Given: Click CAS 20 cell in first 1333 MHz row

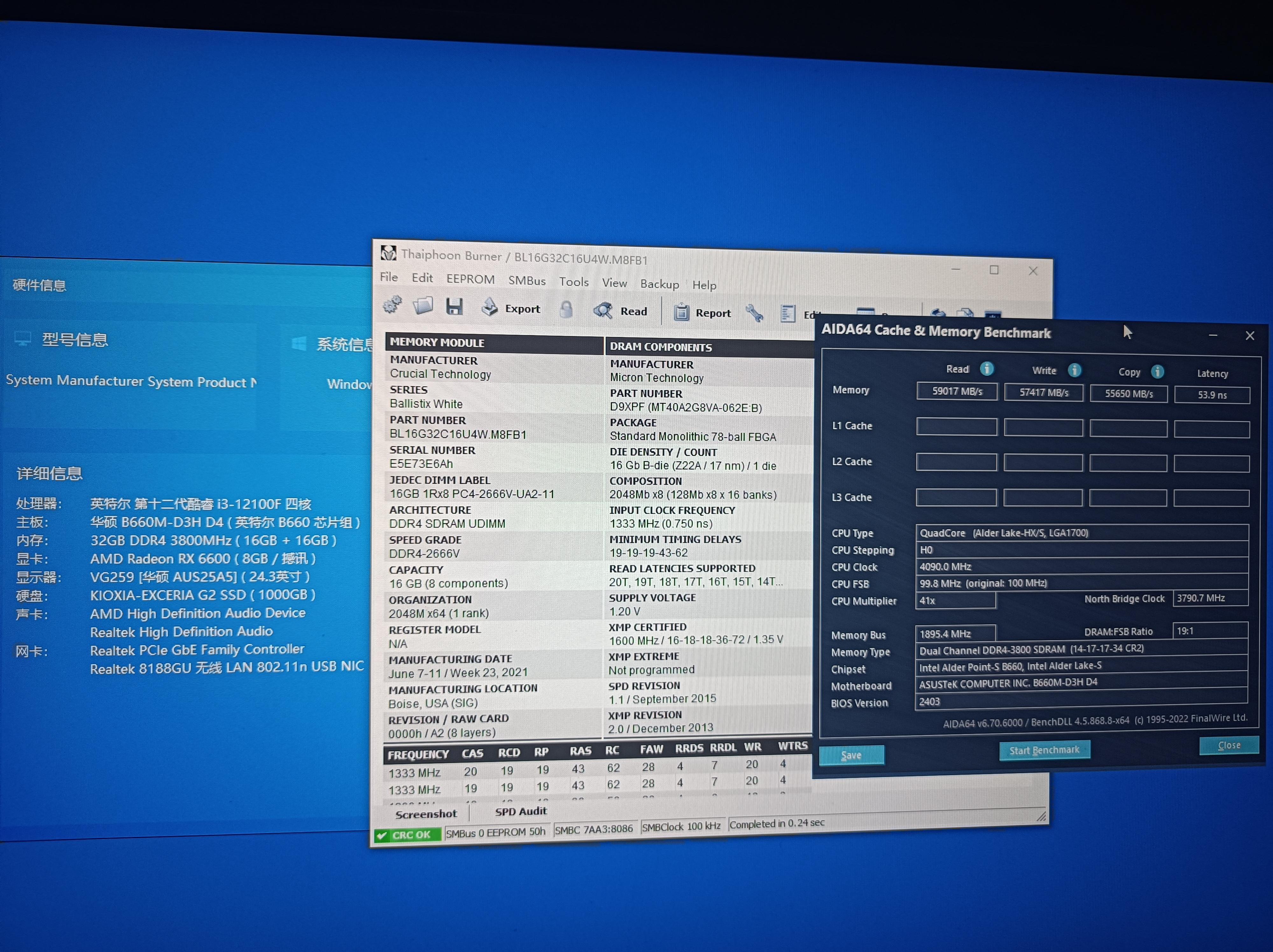Looking at the screenshot, I should pyautogui.click(x=470, y=771).
